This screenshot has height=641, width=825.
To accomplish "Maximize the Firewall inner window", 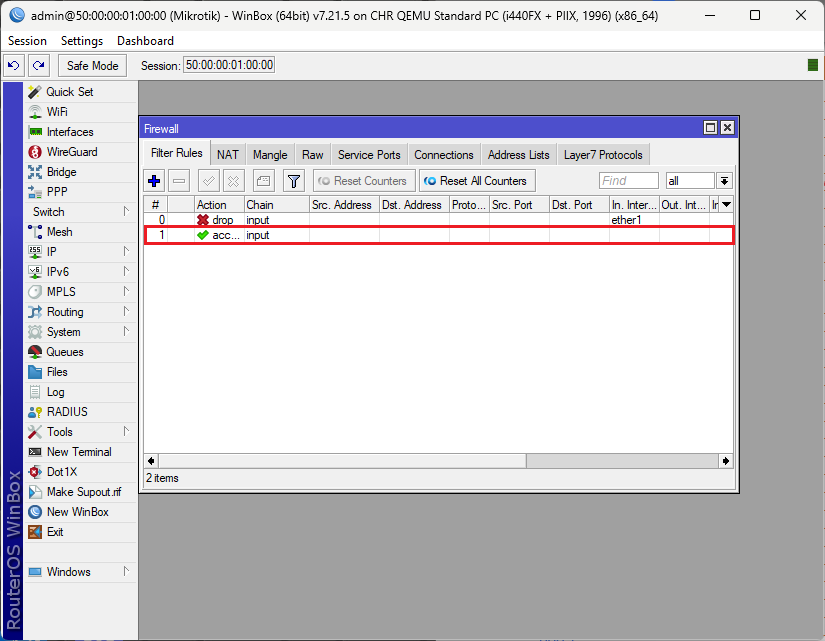I will (x=710, y=127).
